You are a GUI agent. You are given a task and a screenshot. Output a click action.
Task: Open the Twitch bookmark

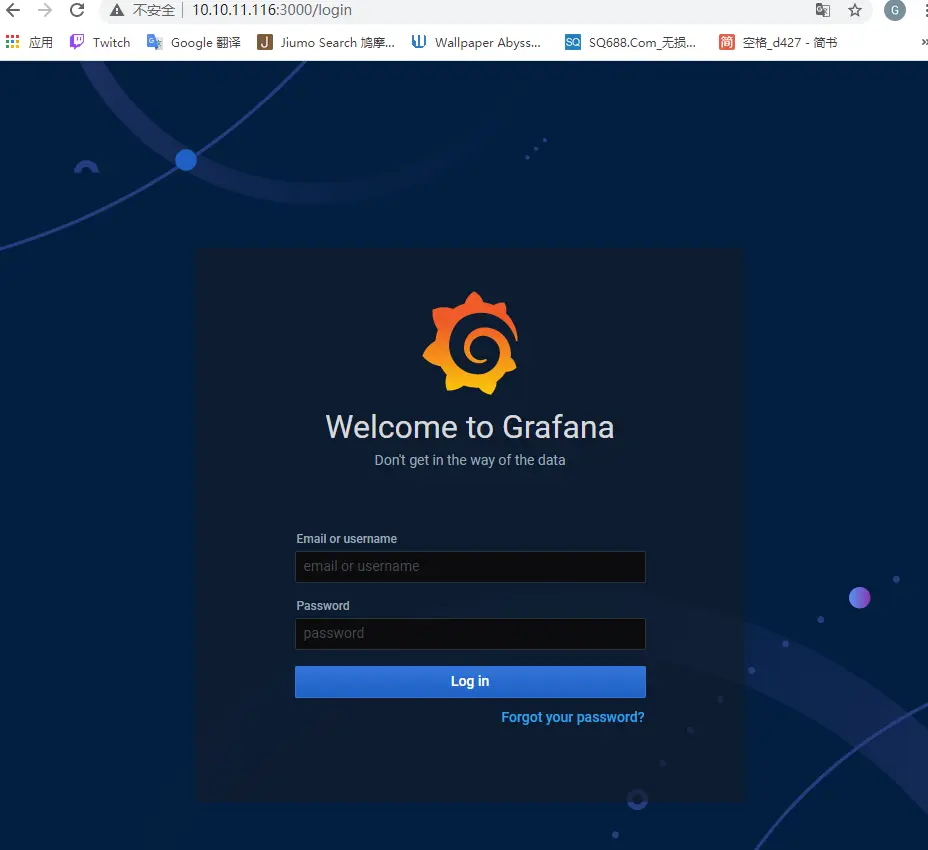100,42
